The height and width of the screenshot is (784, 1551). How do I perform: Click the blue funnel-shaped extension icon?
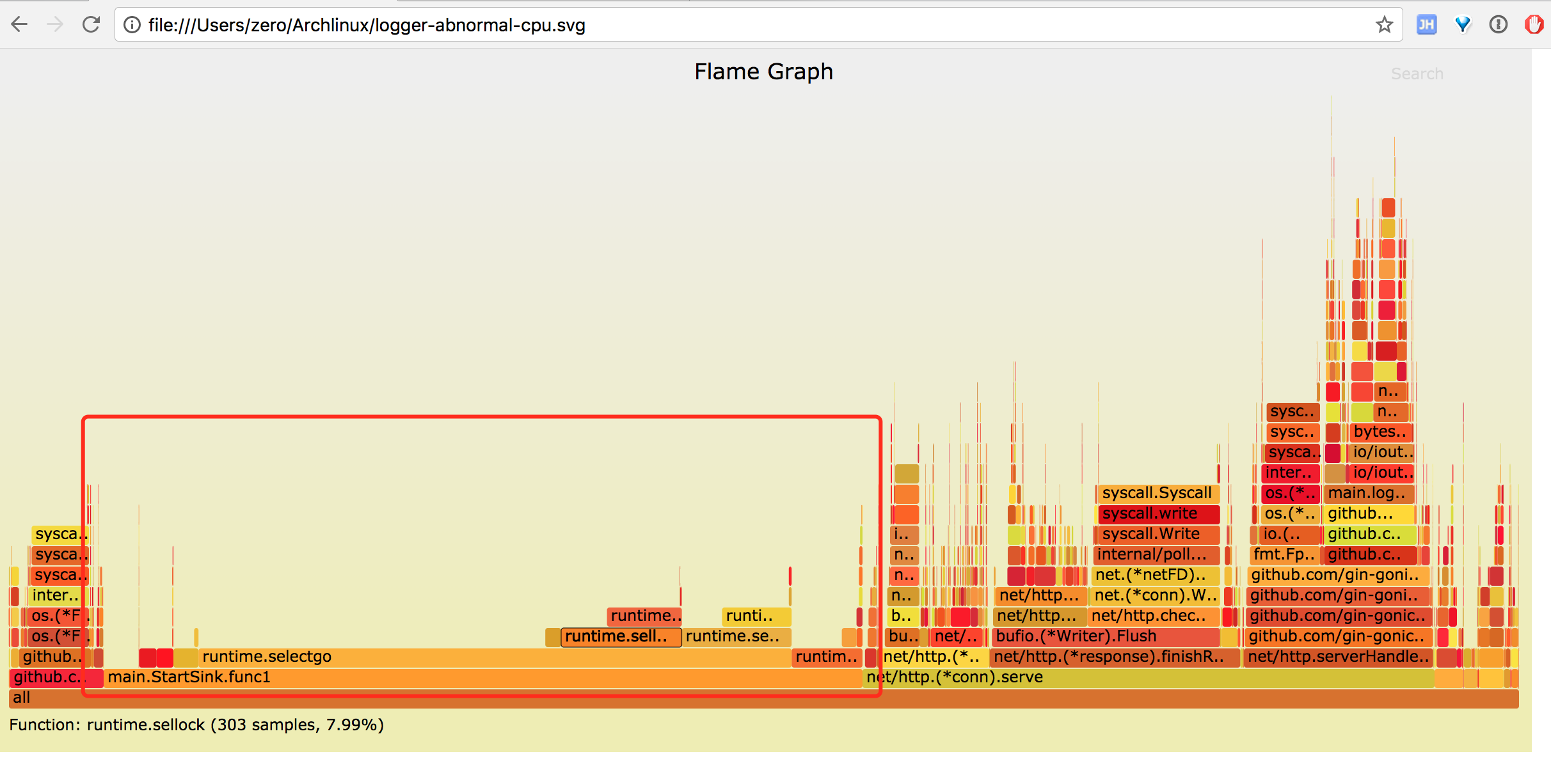click(x=1463, y=25)
